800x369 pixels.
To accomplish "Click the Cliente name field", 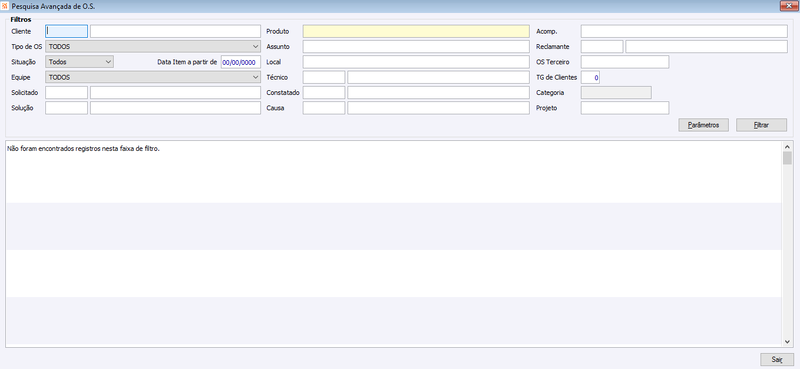I will pos(175,31).
